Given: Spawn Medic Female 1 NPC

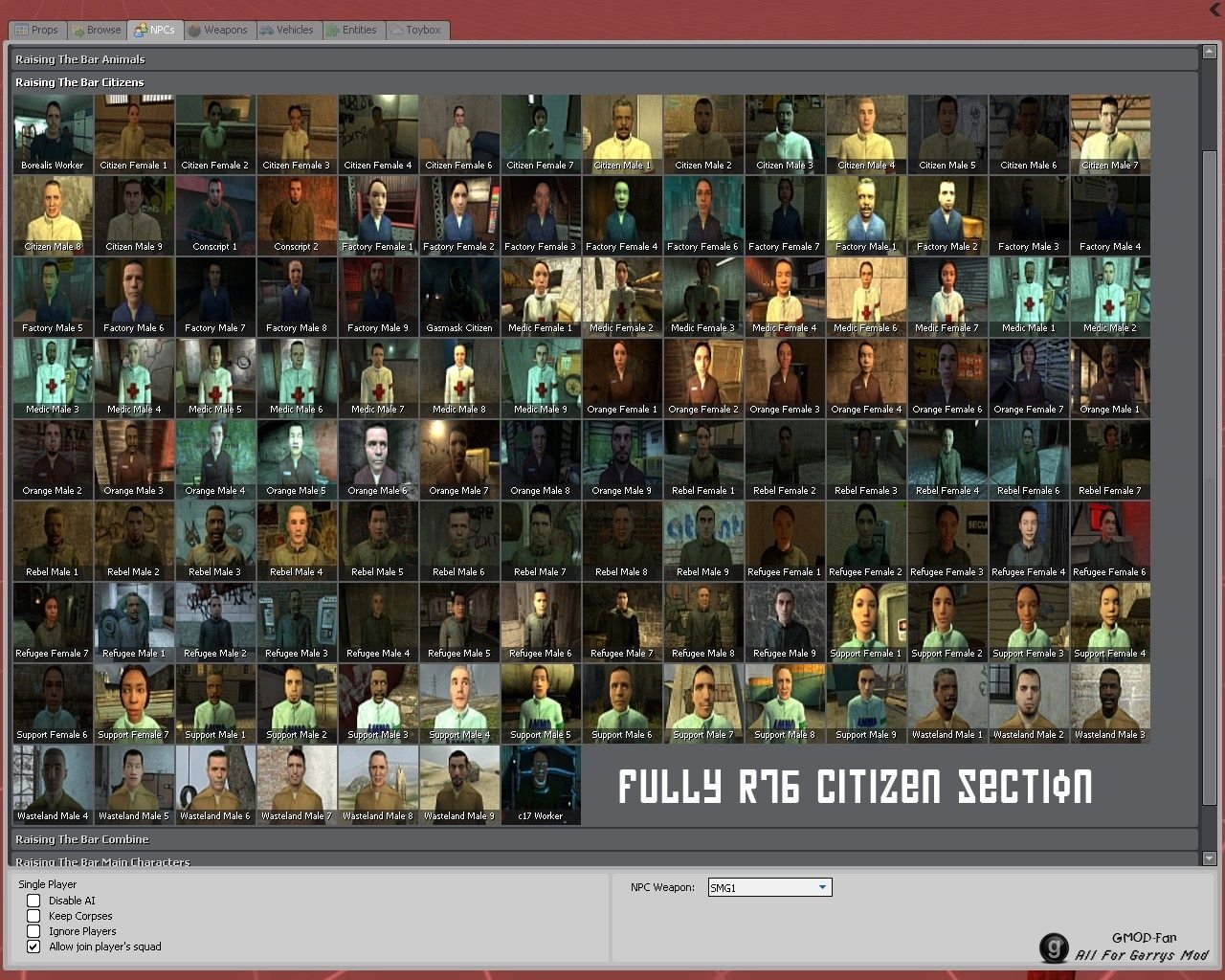Looking at the screenshot, I should point(541,297).
